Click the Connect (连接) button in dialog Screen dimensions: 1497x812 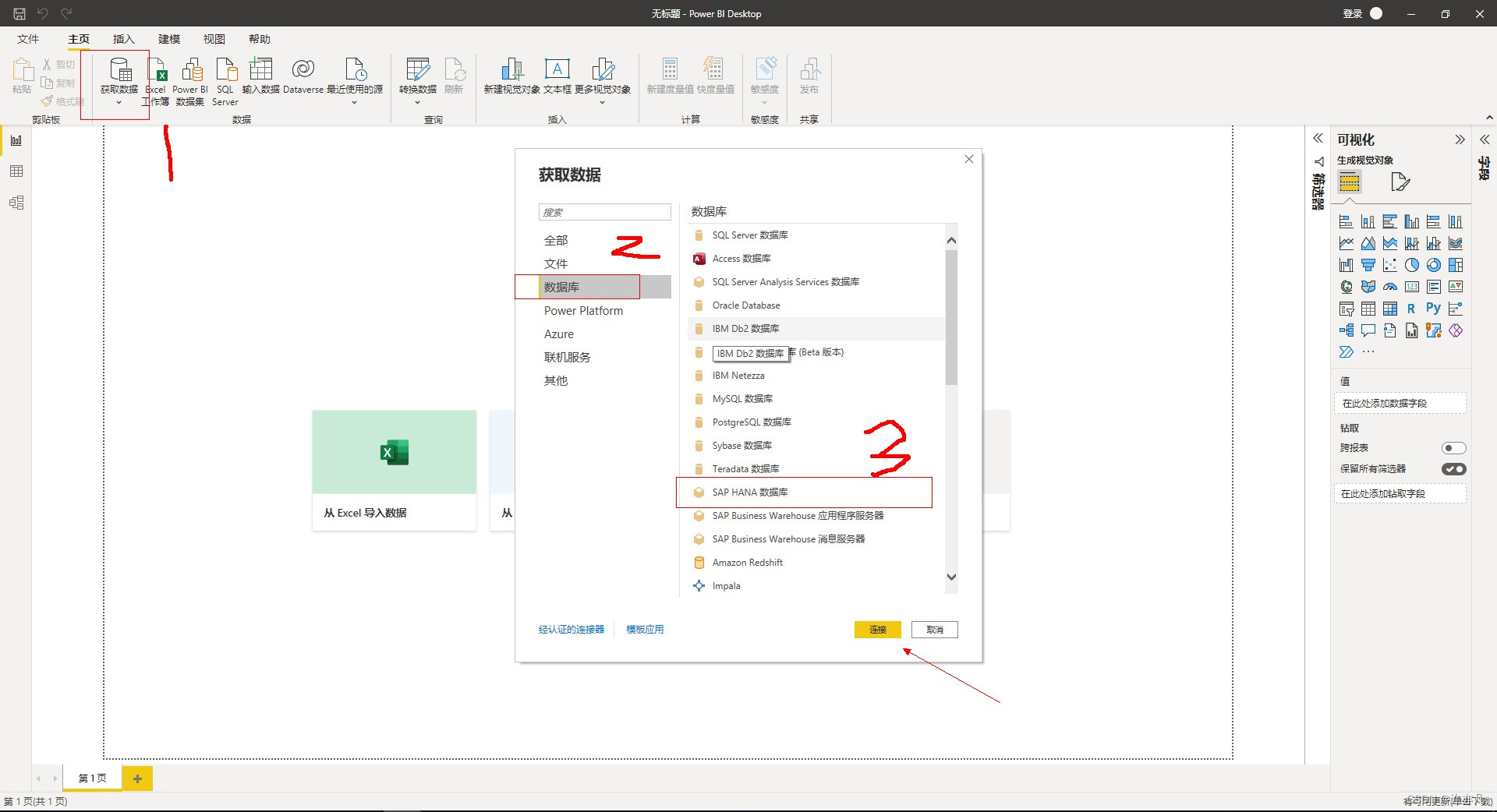(878, 630)
